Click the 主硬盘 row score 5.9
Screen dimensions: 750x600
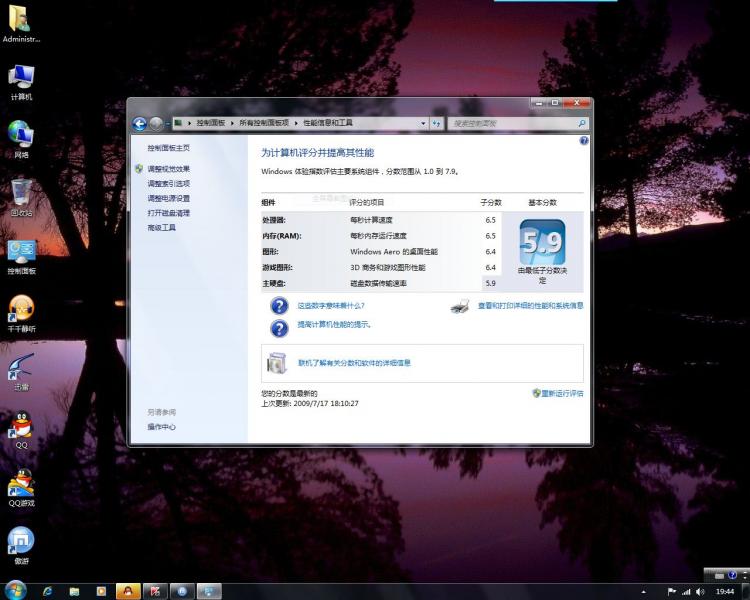click(490, 283)
